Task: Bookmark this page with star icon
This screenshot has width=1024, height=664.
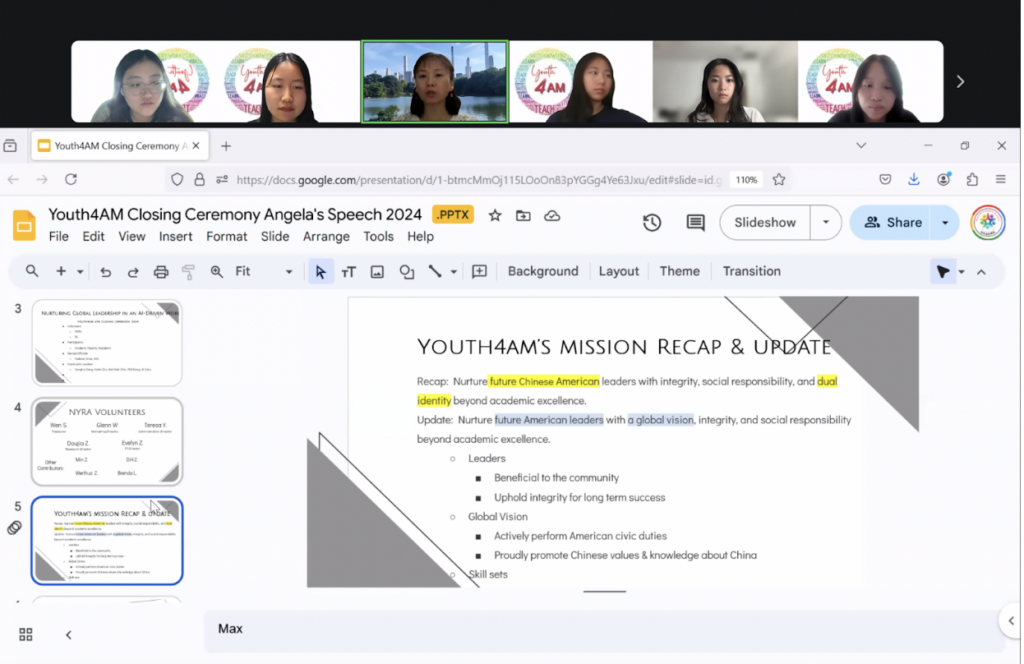Action: (x=778, y=180)
